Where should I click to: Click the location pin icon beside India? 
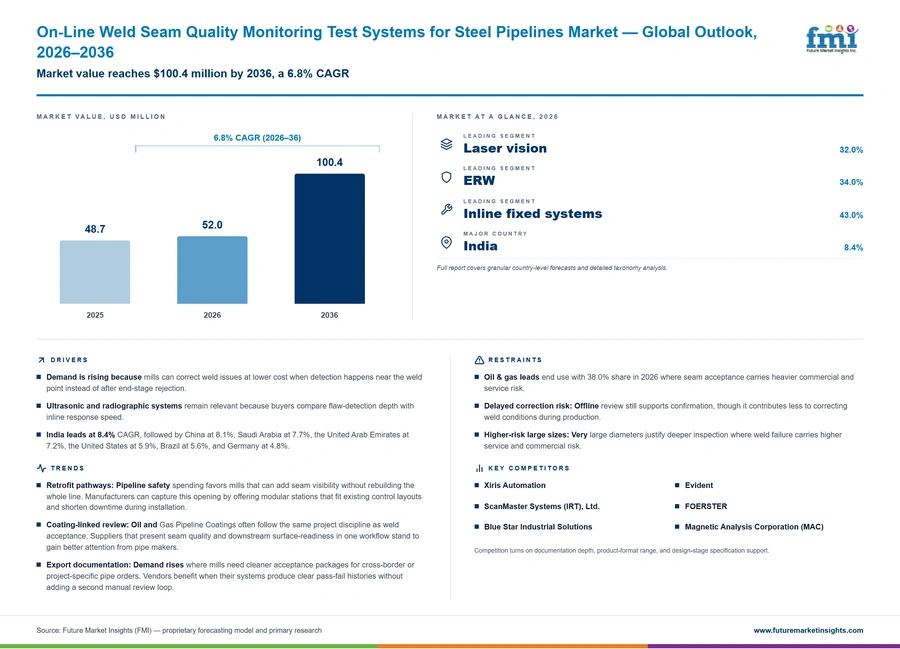[446, 242]
